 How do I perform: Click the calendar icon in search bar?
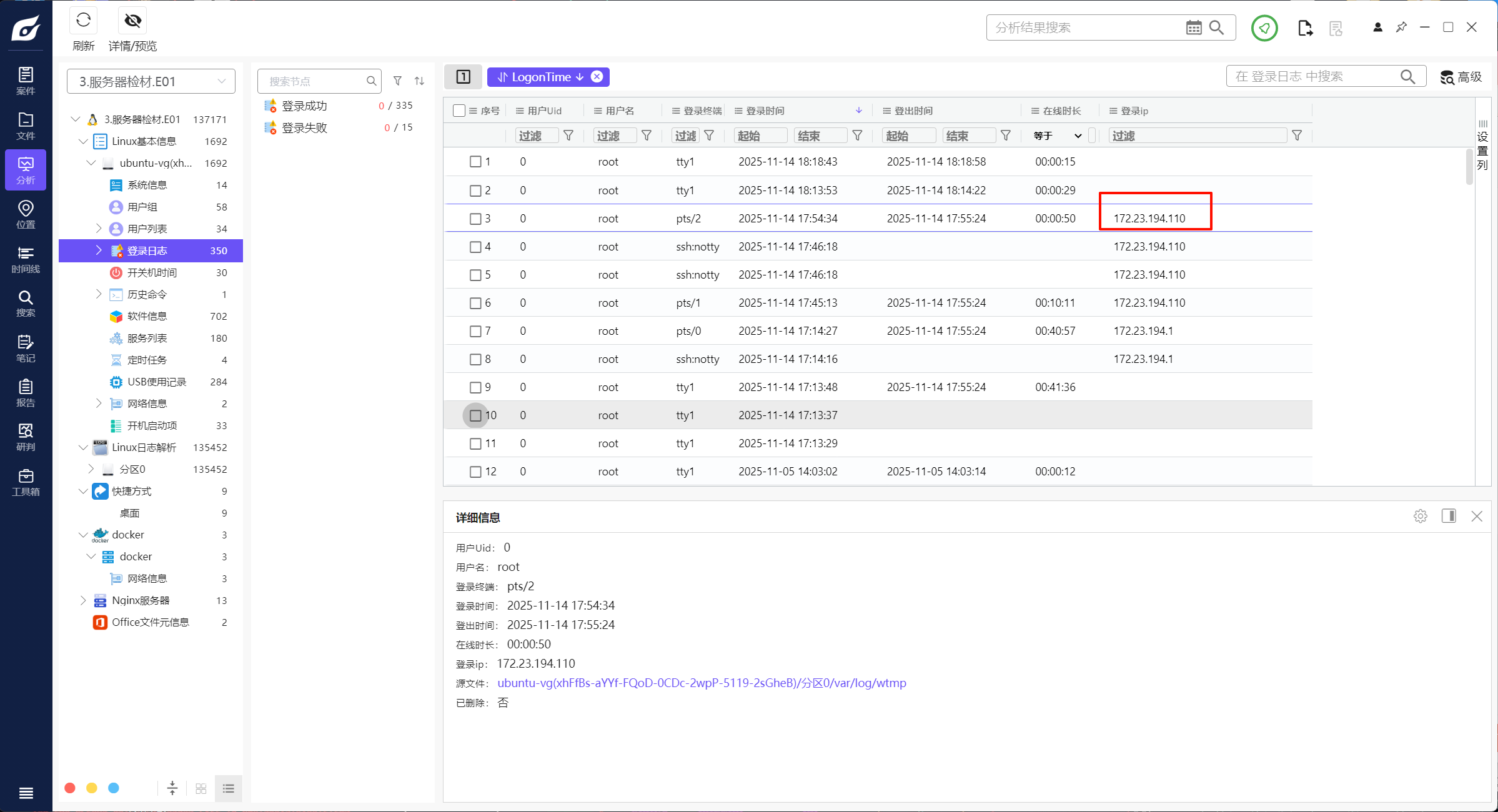click(1193, 27)
